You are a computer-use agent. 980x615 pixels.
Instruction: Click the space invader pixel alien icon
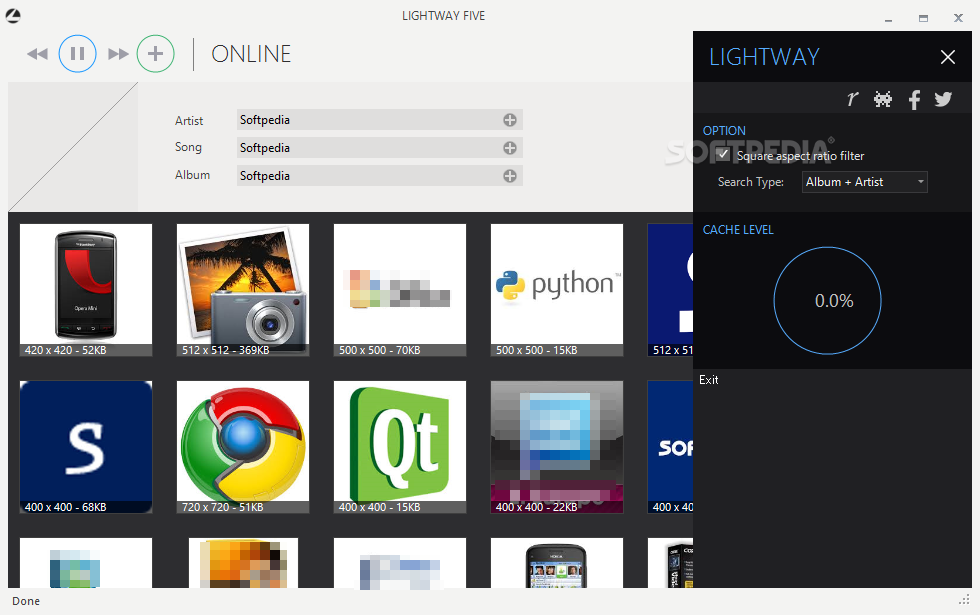(x=882, y=99)
